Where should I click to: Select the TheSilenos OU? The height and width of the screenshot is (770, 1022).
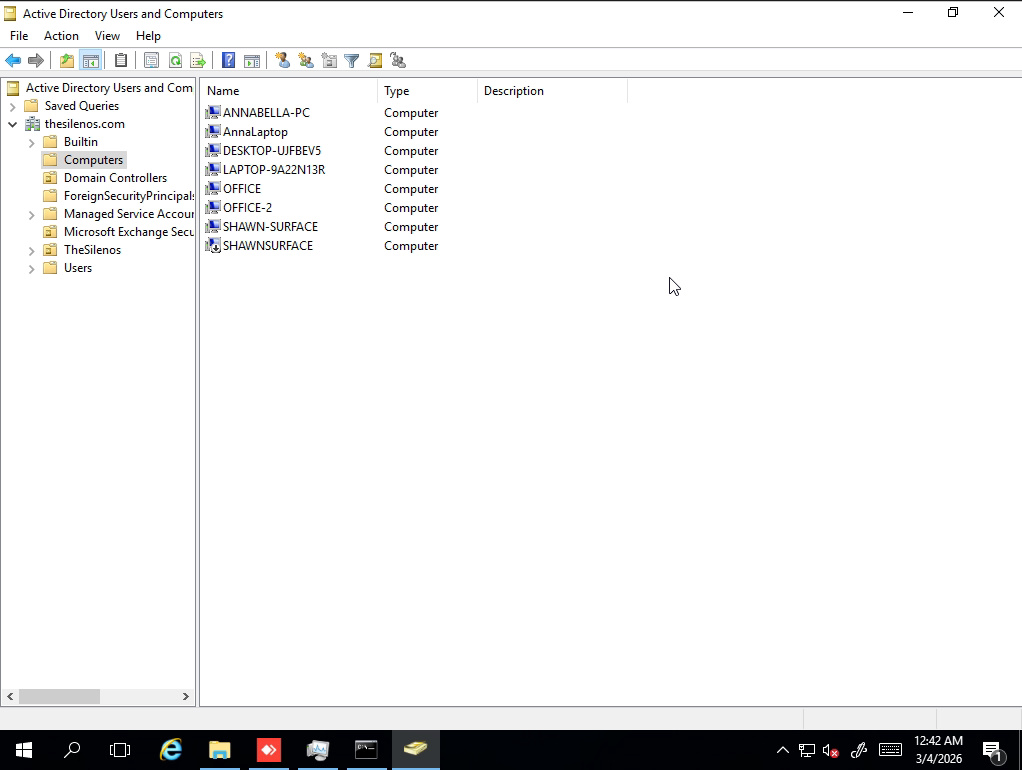pyautogui.click(x=92, y=250)
